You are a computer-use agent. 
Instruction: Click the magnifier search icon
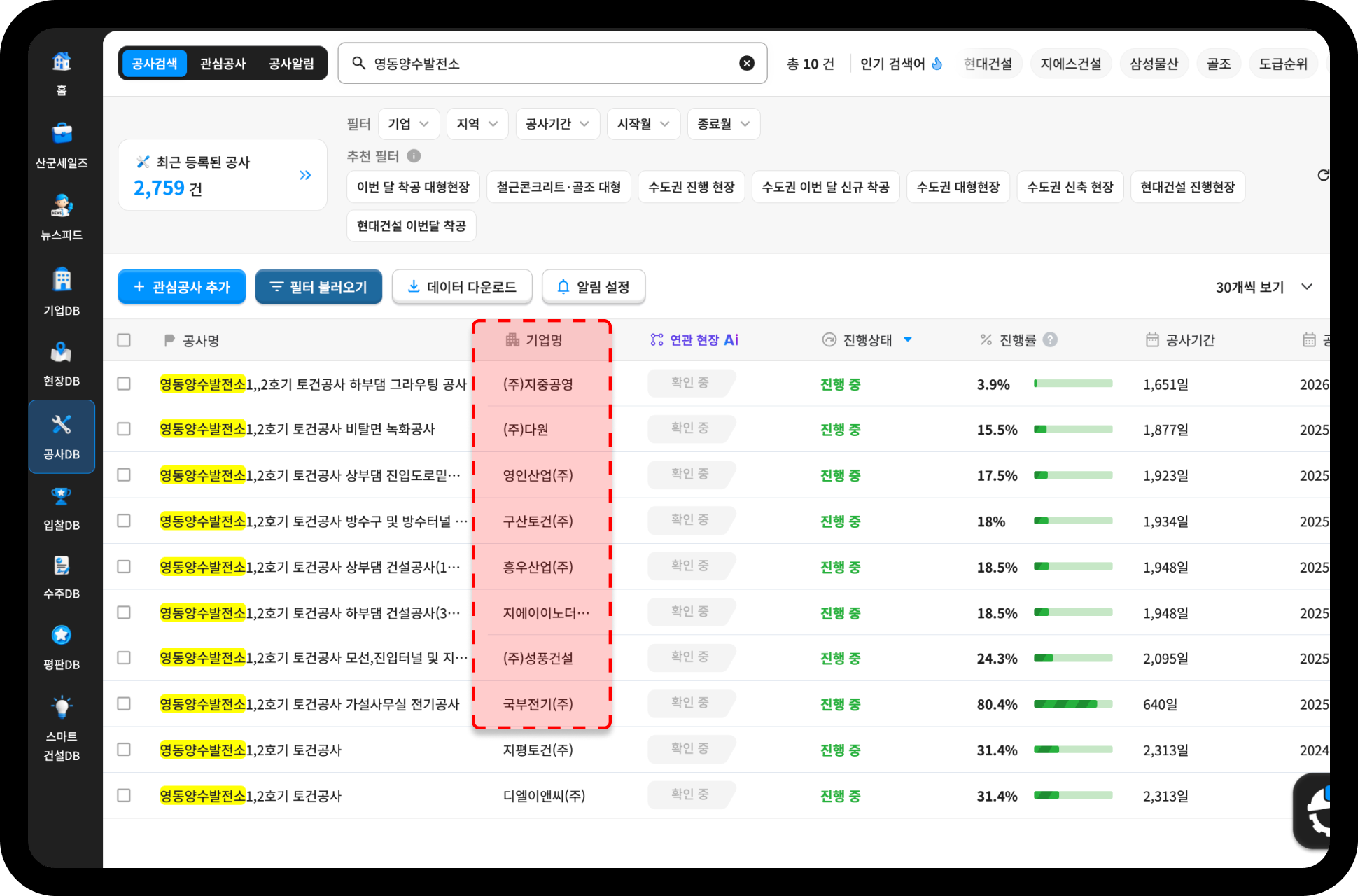[358, 64]
